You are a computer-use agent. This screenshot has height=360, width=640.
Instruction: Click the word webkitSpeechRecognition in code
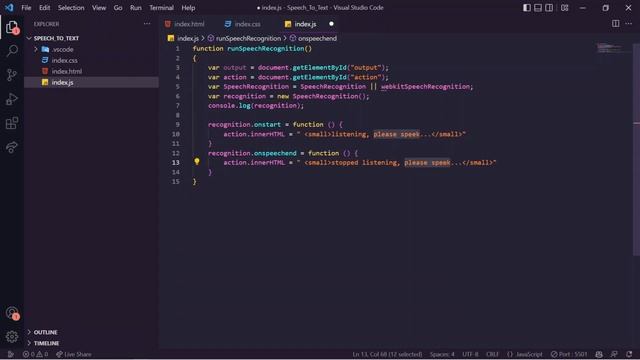tap(425, 87)
